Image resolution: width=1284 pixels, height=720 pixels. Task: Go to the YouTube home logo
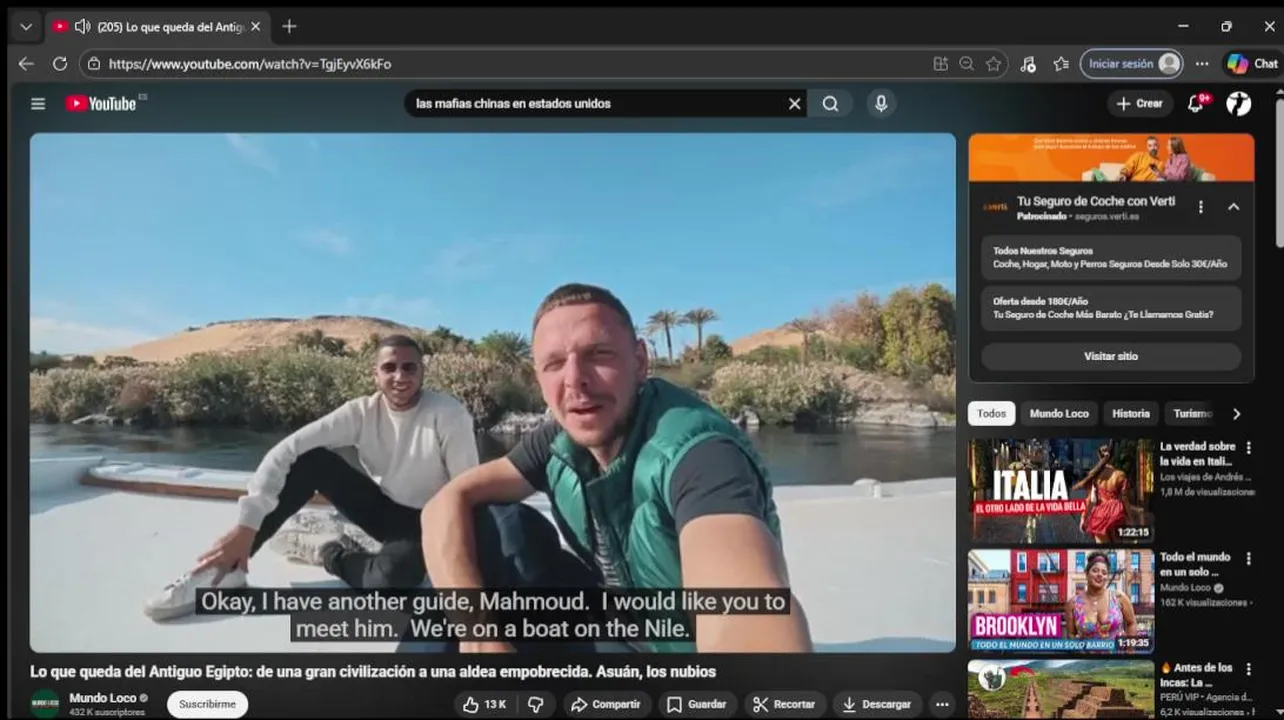tap(101, 103)
